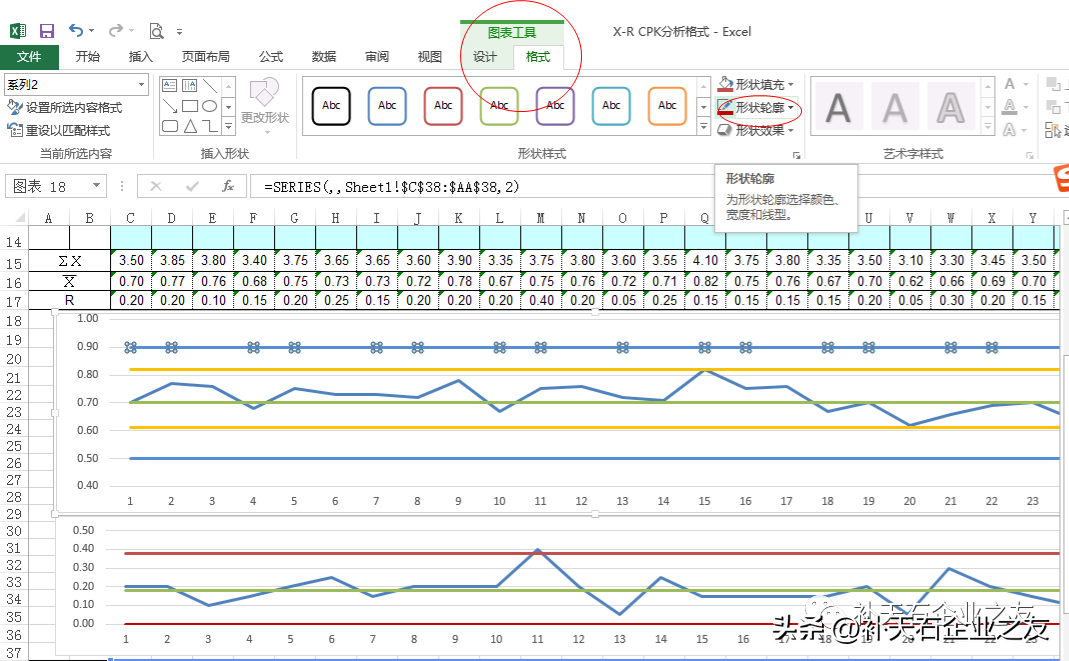Click the Save icon in quick access toolbar
The height and width of the screenshot is (661, 1069).
click(x=46, y=31)
